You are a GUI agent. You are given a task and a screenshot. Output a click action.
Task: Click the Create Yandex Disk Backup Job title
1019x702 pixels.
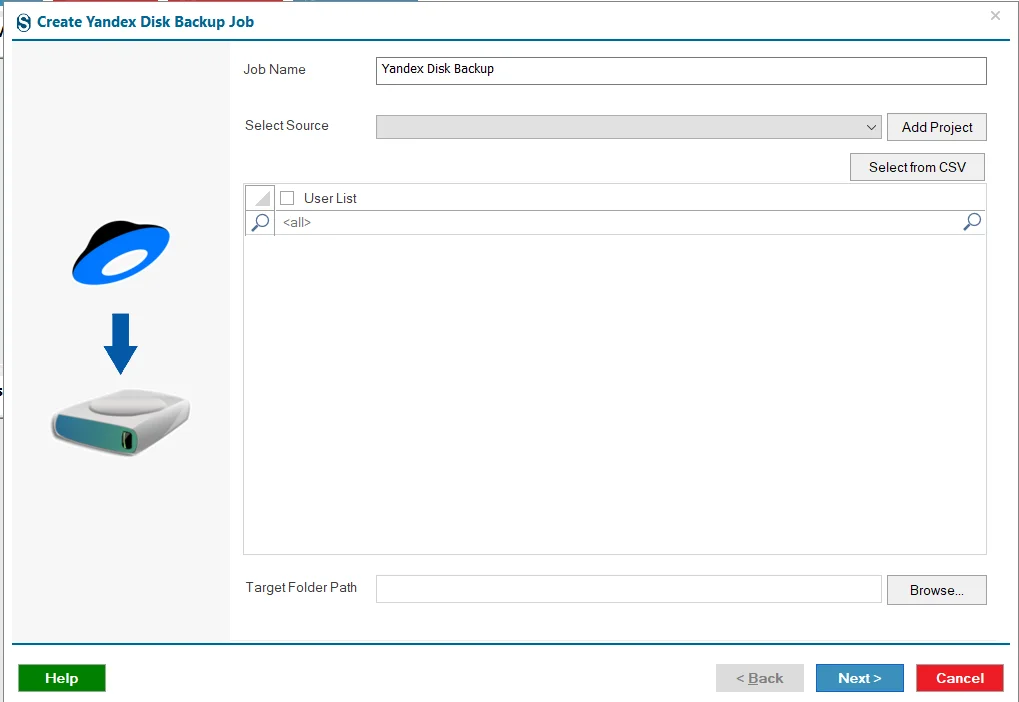[146, 22]
